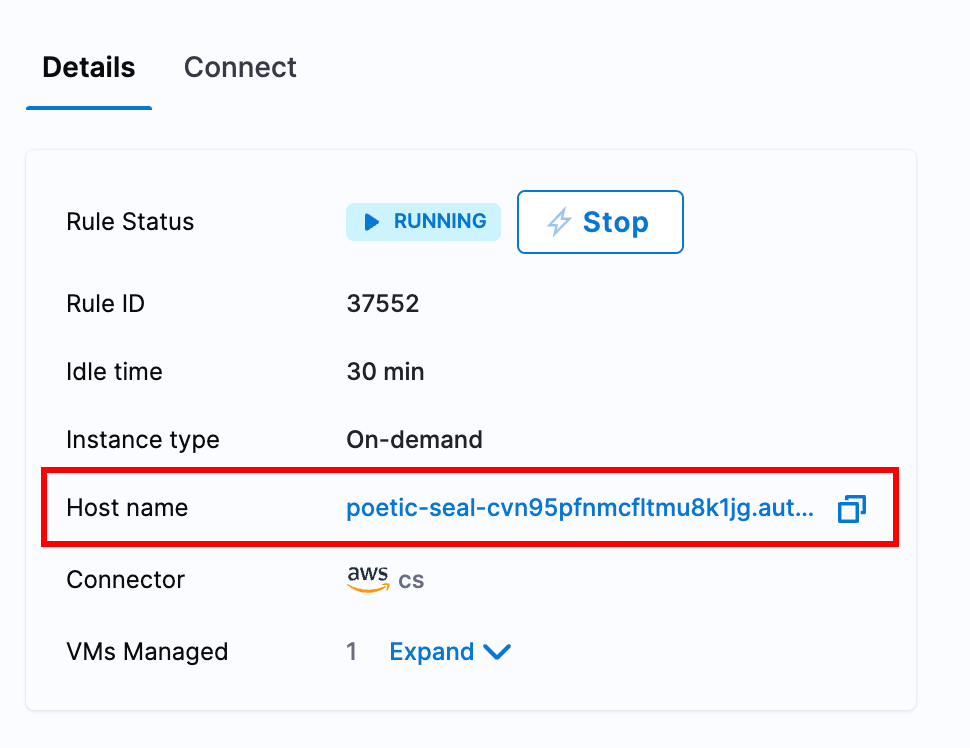
Task: Click the Rule Status label
Action: (130, 222)
